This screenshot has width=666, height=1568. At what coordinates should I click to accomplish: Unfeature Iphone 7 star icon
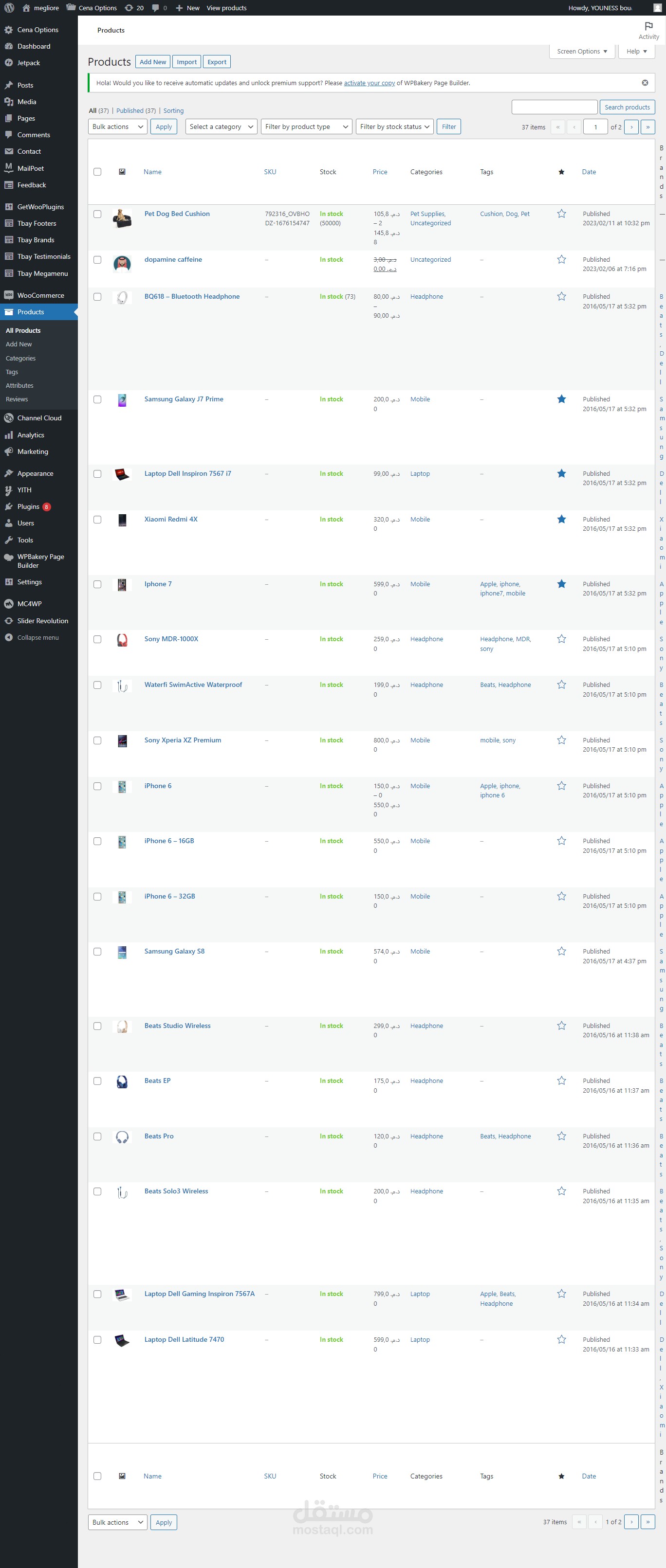point(561,584)
